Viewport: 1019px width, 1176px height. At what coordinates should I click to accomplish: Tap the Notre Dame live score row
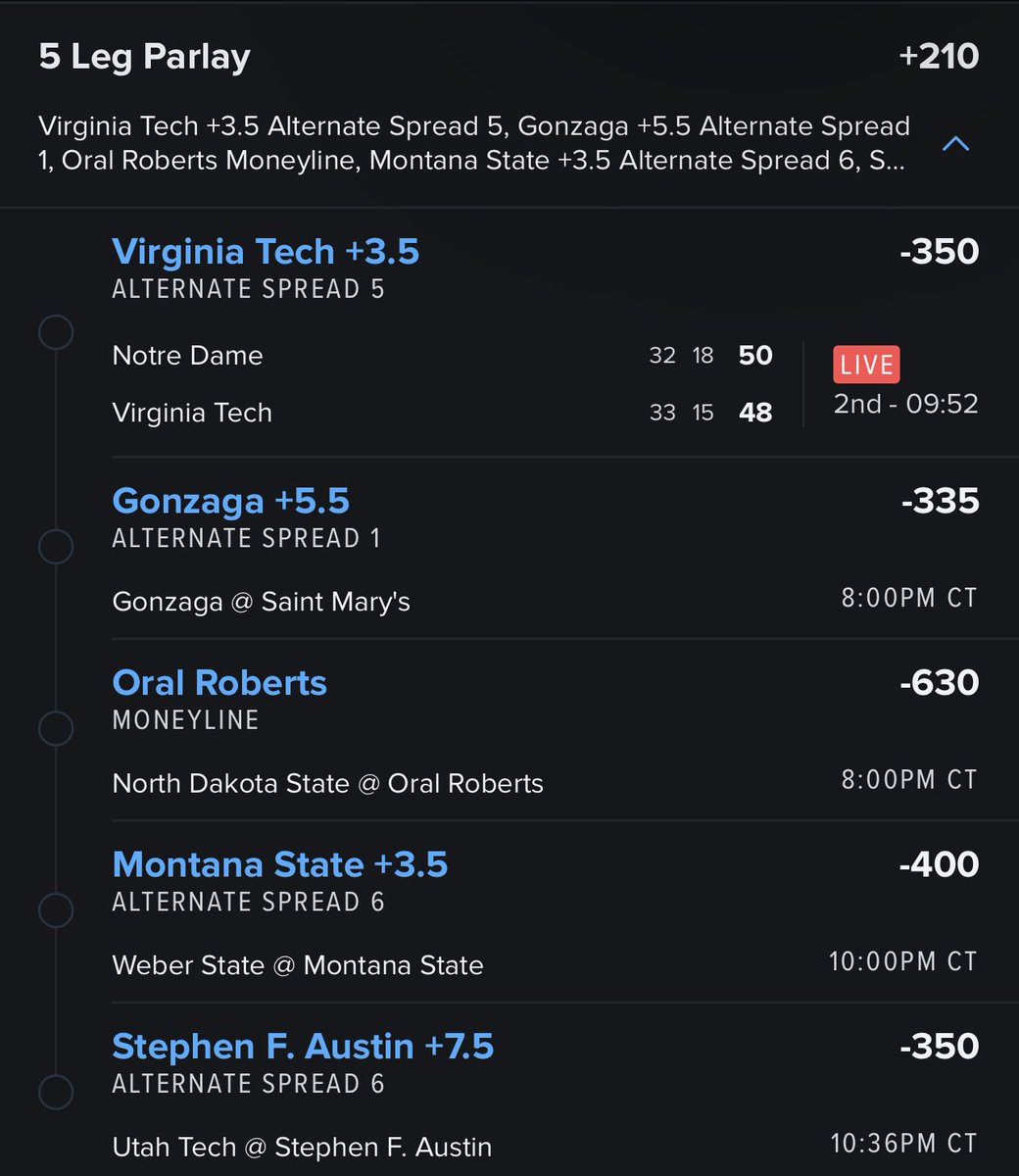tap(443, 355)
